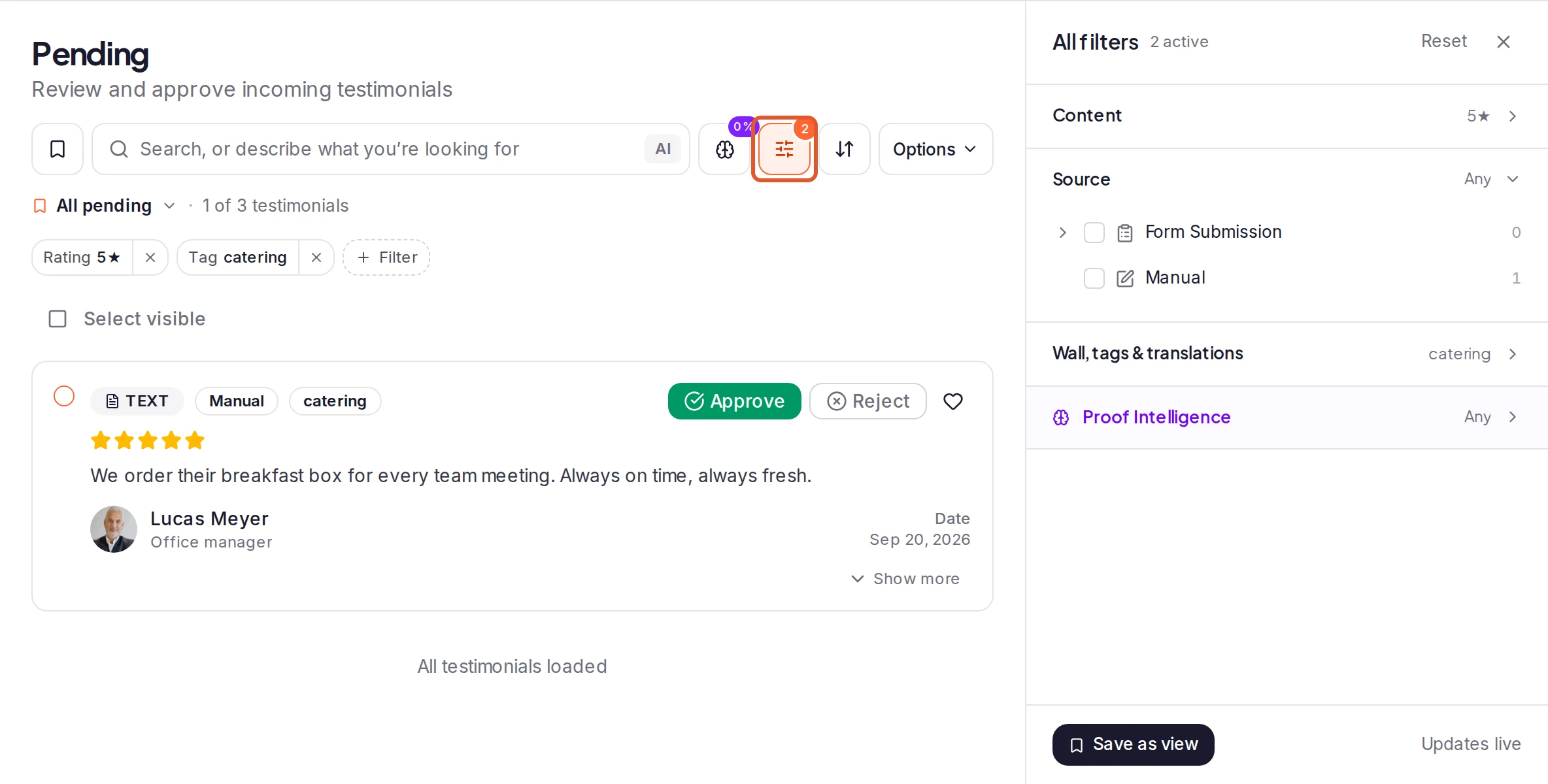Click the '1 of 3 testimonials' count
Image resolution: width=1548 pixels, height=784 pixels.
point(275,206)
